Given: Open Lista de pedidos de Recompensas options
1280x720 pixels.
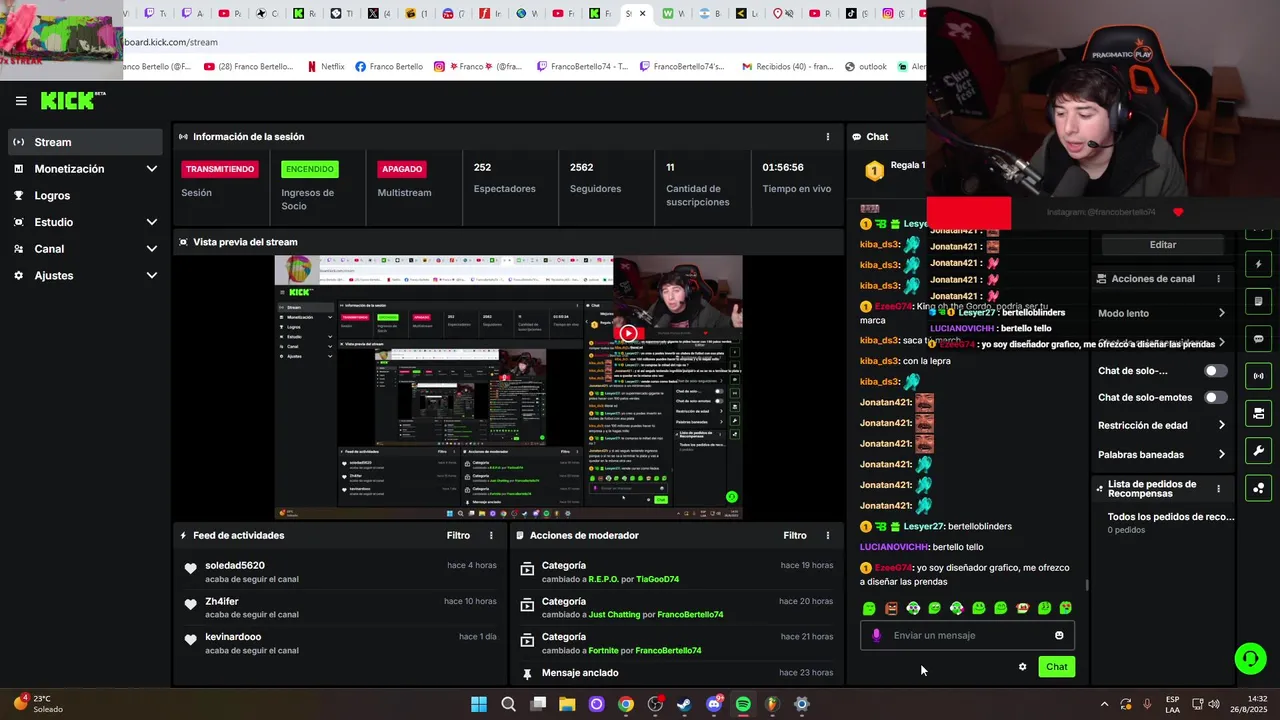Looking at the screenshot, I should coord(1218,489).
